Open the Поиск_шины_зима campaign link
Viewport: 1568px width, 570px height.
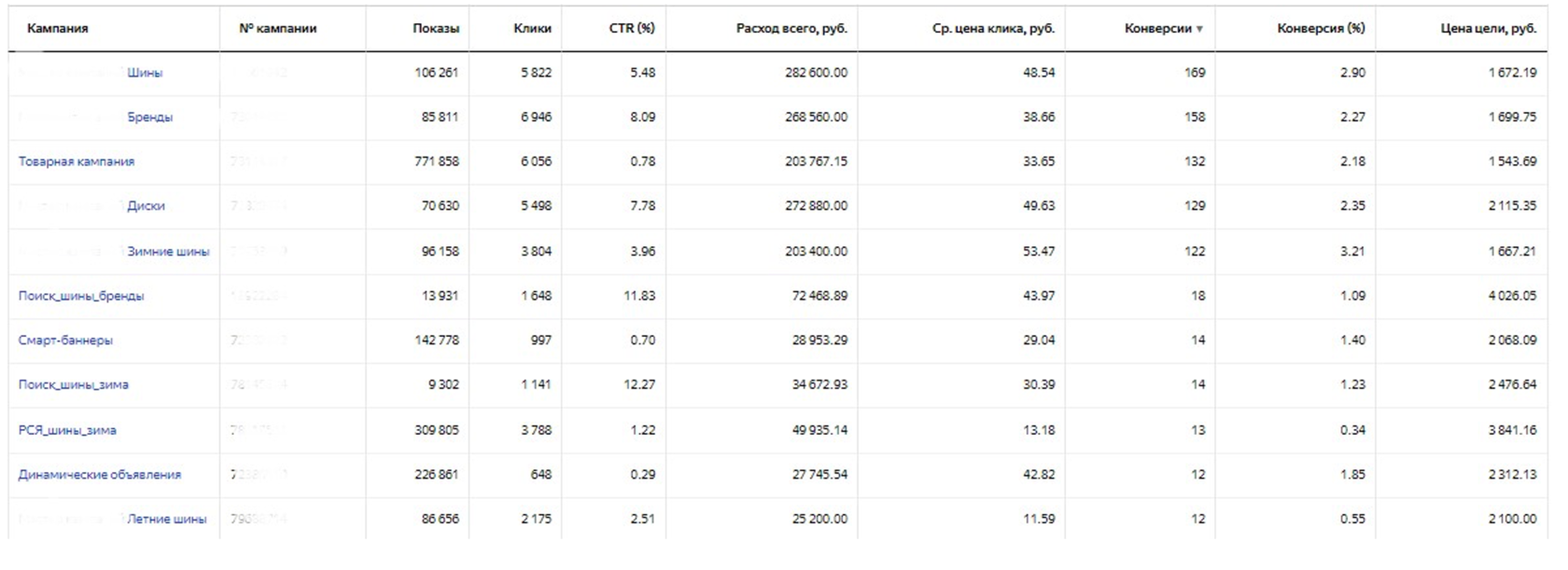(74, 384)
